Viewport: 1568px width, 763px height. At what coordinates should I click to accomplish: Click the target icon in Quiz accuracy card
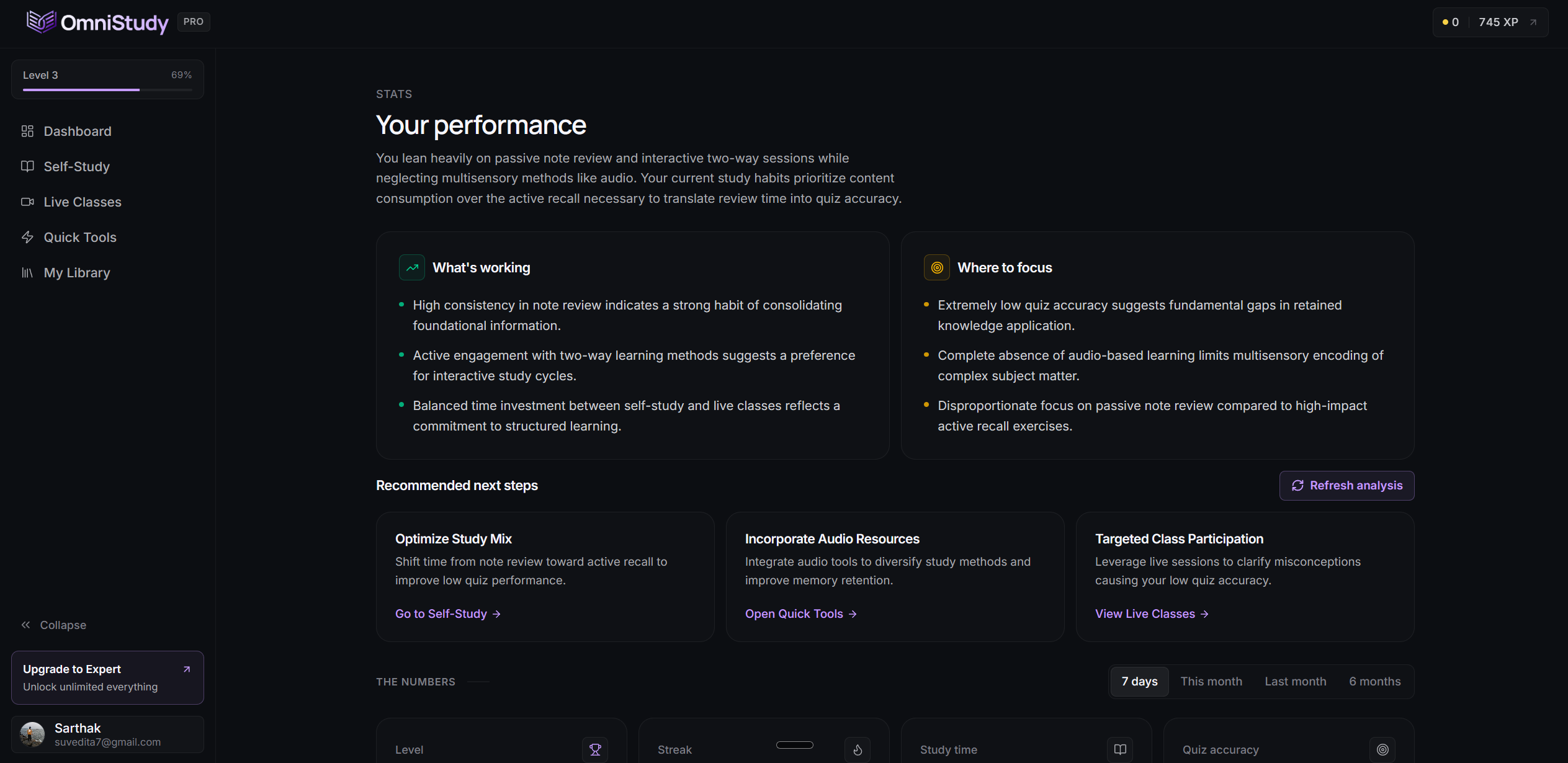1382,749
